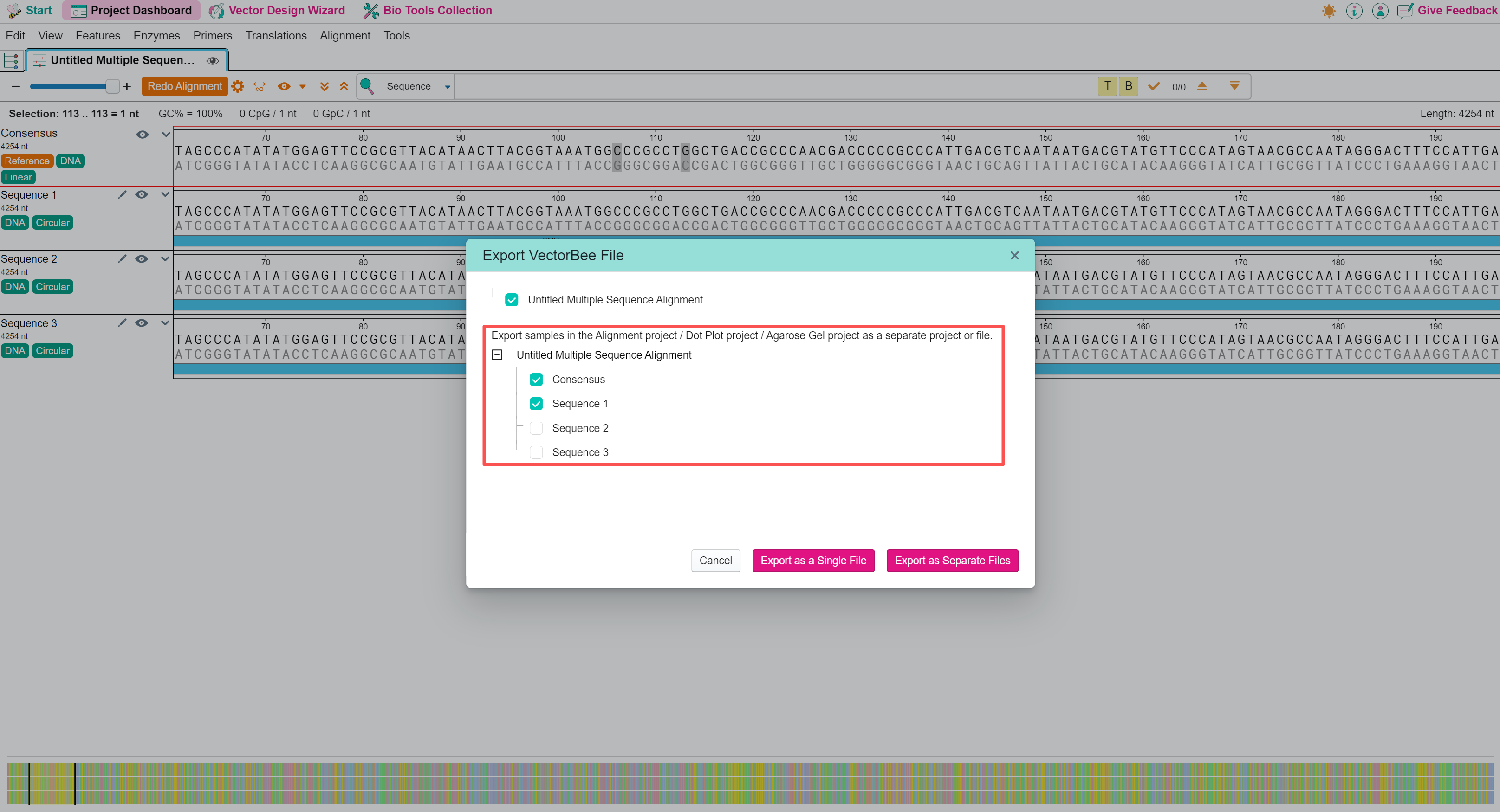Click Export as Separate Files button
Viewport: 1500px width, 812px height.
pos(952,560)
